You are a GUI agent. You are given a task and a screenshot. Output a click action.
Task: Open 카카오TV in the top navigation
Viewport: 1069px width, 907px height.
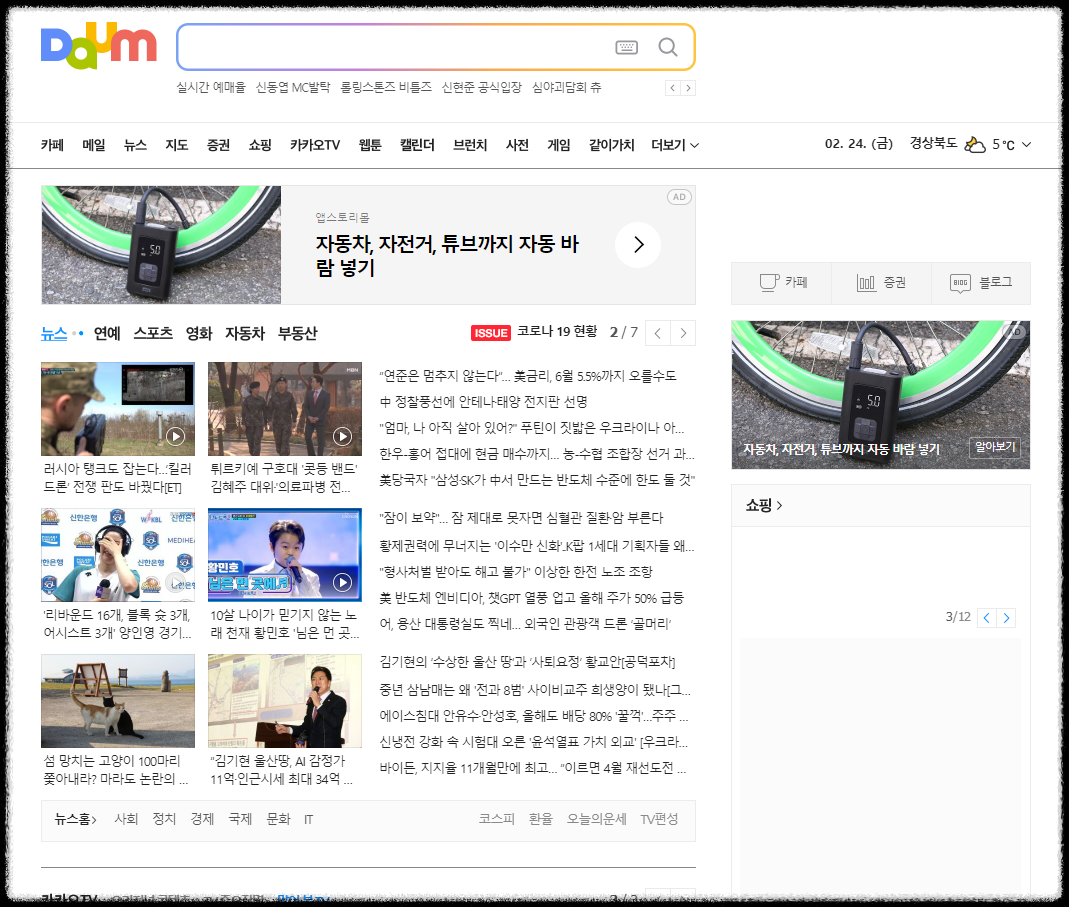click(x=315, y=145)
